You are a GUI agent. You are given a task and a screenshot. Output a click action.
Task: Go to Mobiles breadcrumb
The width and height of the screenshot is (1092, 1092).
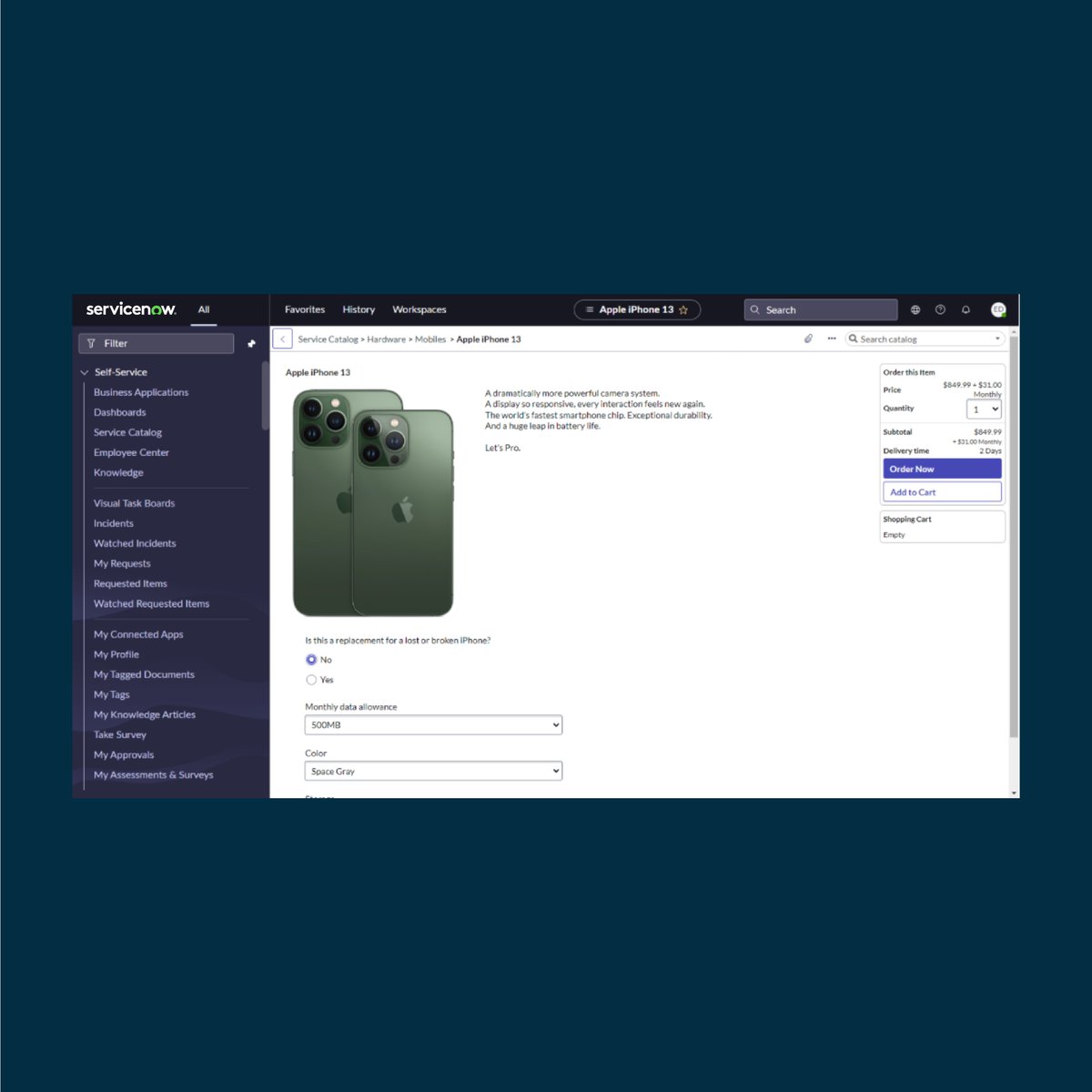point(430,339)
